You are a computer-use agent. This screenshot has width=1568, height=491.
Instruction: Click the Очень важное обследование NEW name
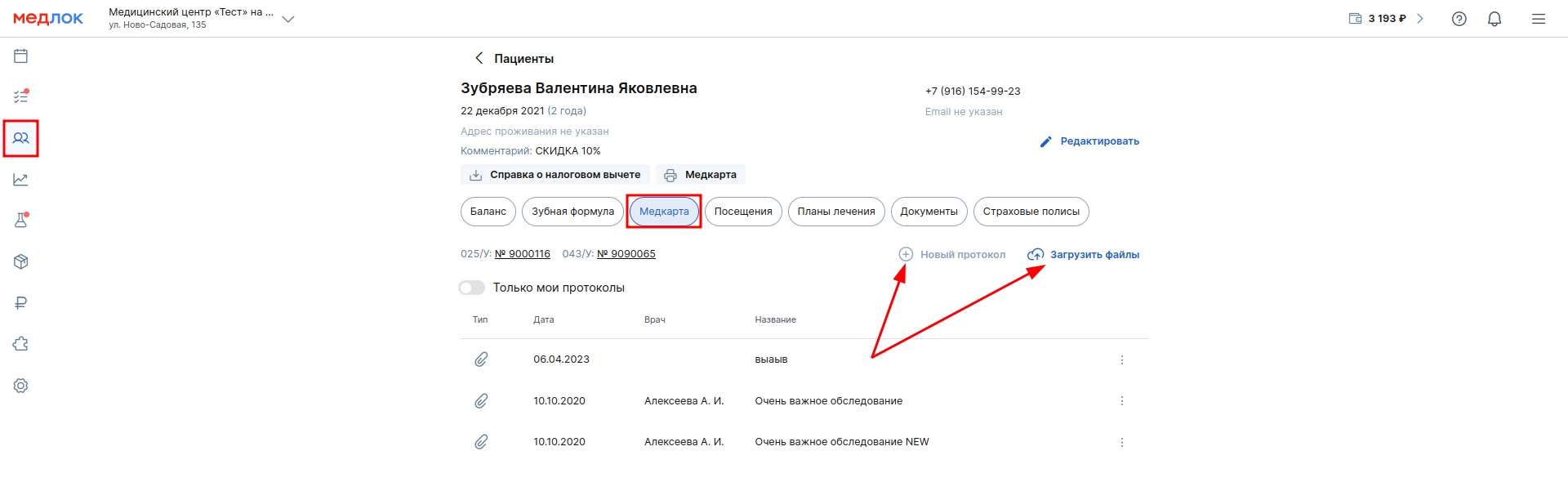coord(842,442)
